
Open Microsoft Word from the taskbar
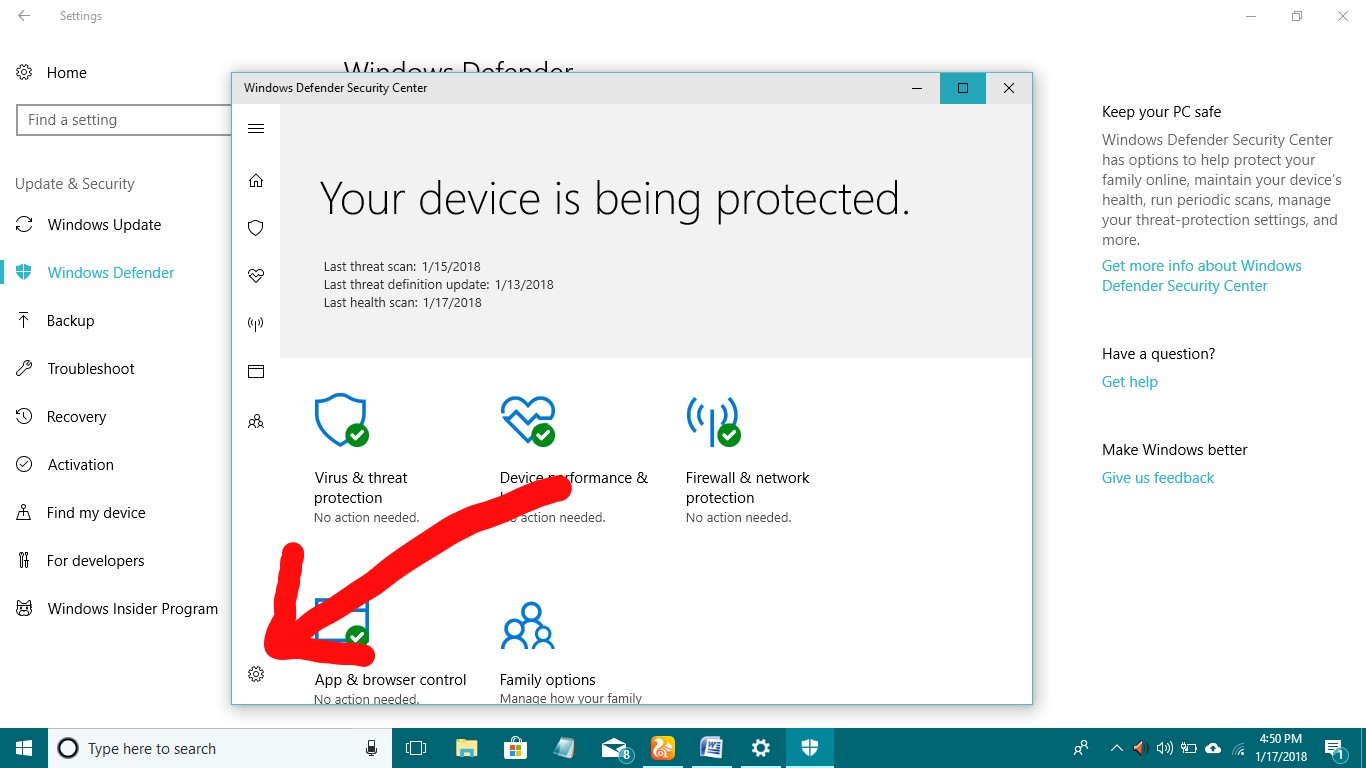point(711,748)
